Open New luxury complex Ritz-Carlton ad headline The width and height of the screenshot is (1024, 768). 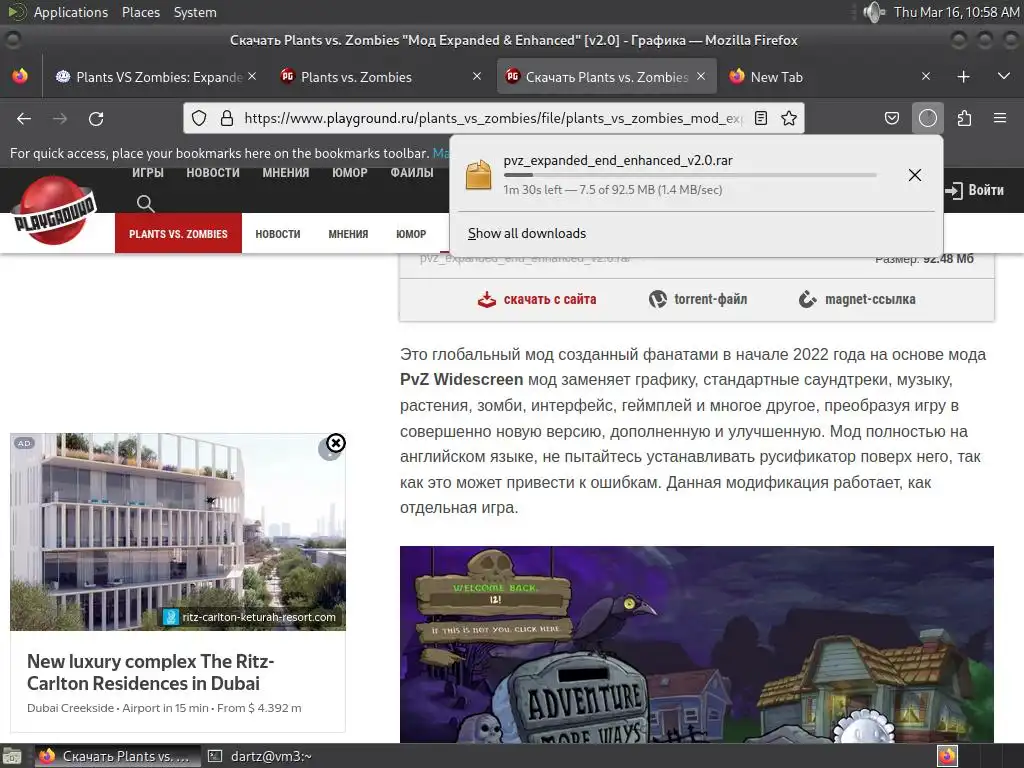[x=150, y=672]
